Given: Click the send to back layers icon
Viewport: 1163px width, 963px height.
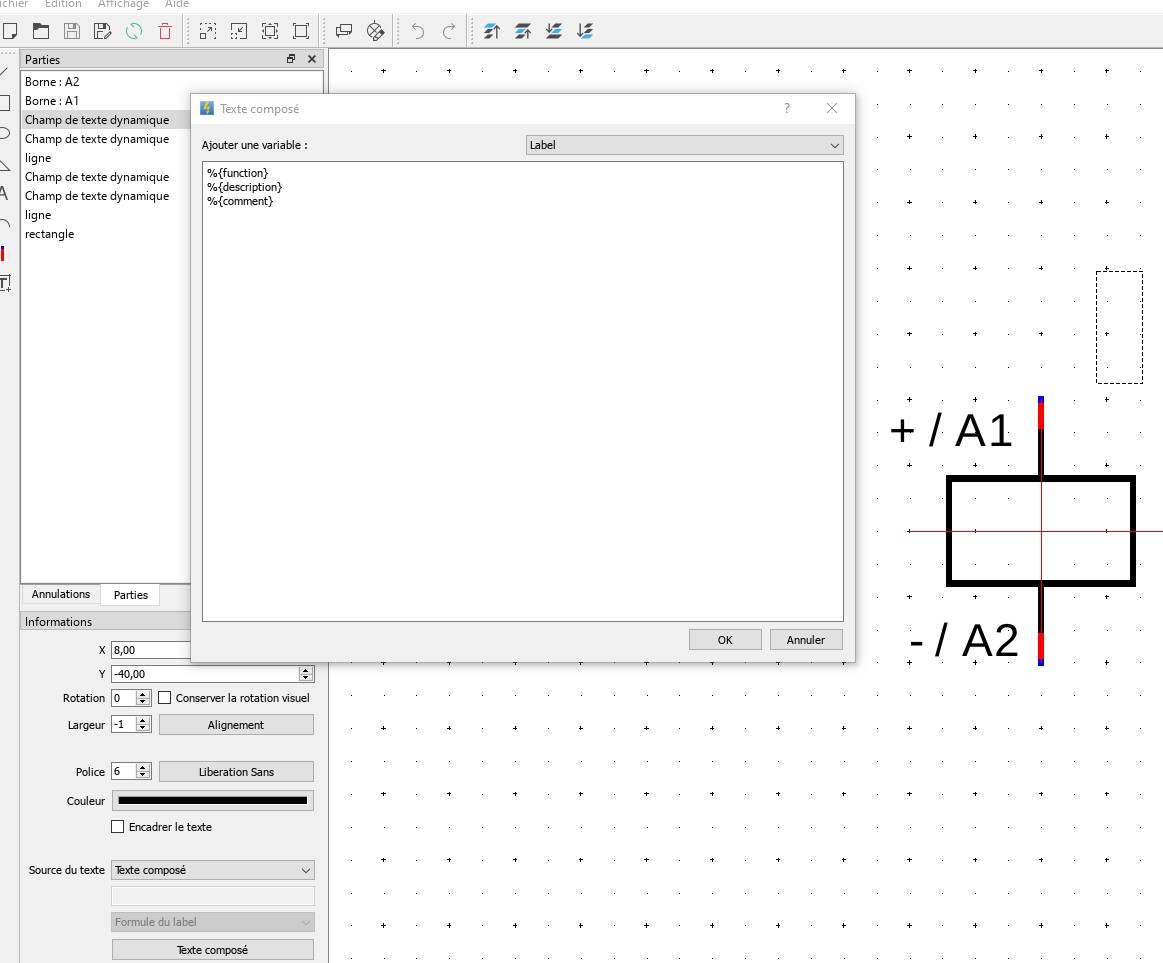Looking at the screenshot, I should (x=585, y=31).
